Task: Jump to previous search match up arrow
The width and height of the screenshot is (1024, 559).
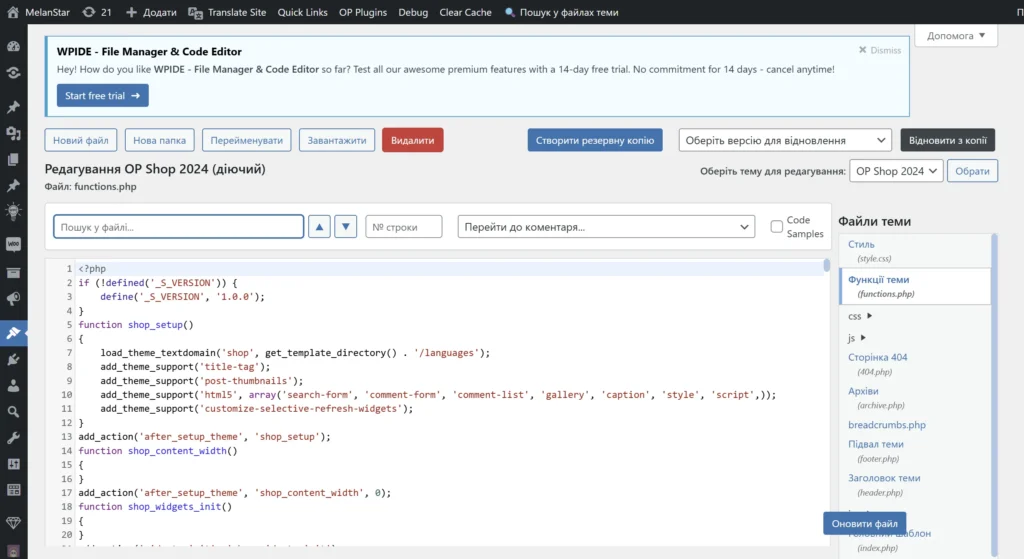Action: coord(319,227)
